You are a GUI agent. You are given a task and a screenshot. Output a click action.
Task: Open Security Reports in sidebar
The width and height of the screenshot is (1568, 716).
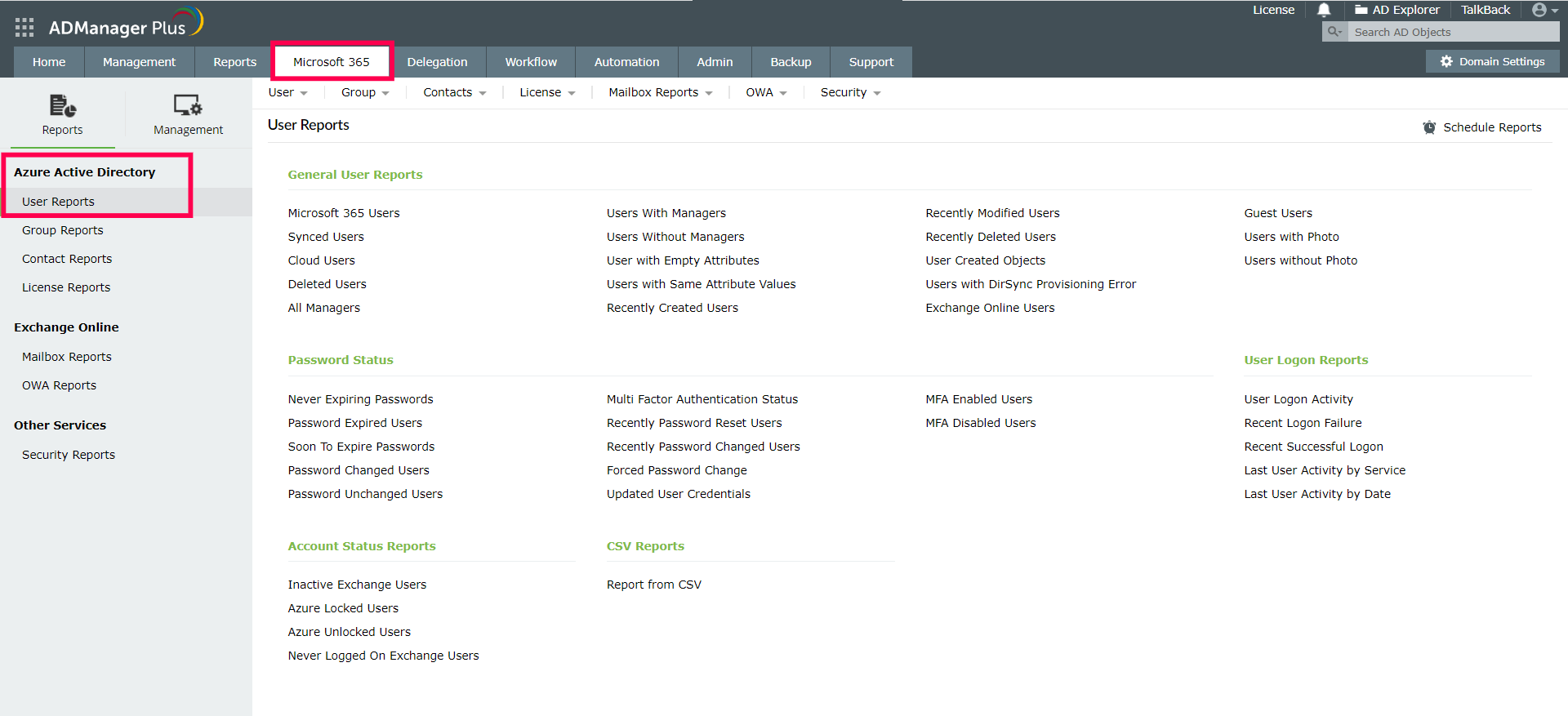(69, 455)
